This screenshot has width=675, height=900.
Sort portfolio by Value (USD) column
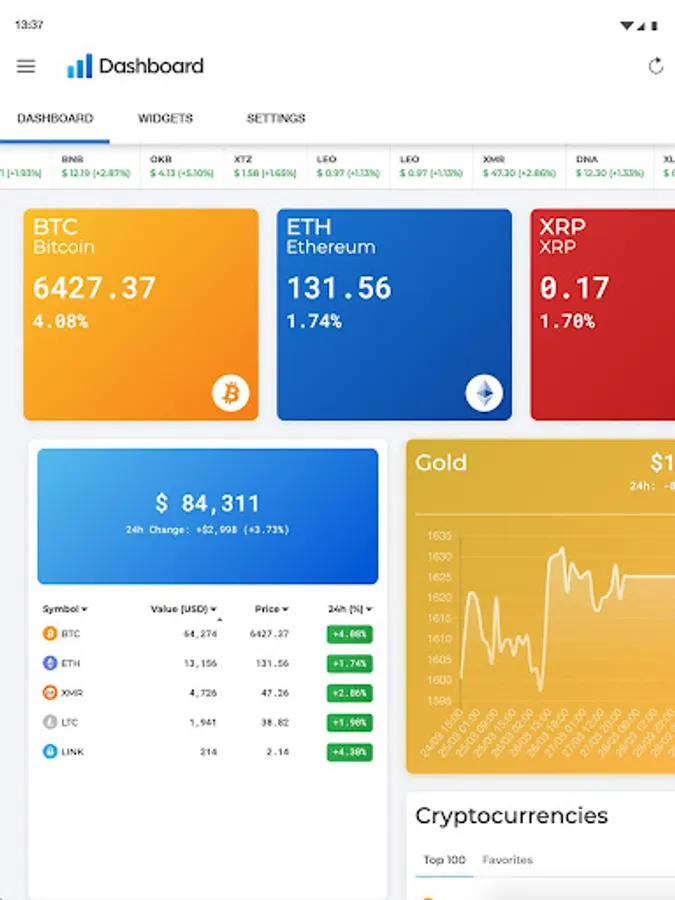click(x=184, y=609)
